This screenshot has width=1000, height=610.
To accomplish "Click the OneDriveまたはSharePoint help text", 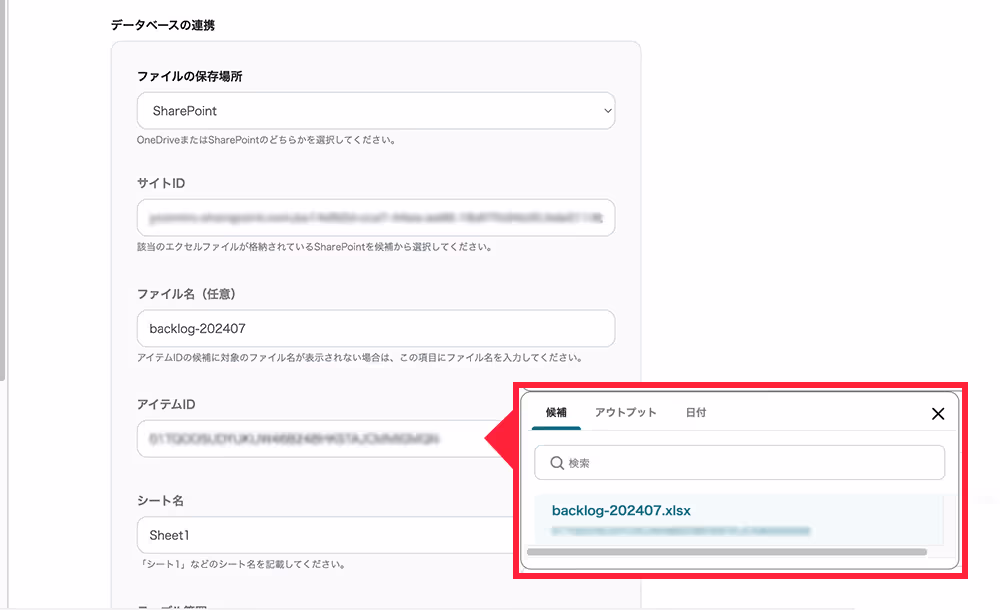I will tap(266, 140).
